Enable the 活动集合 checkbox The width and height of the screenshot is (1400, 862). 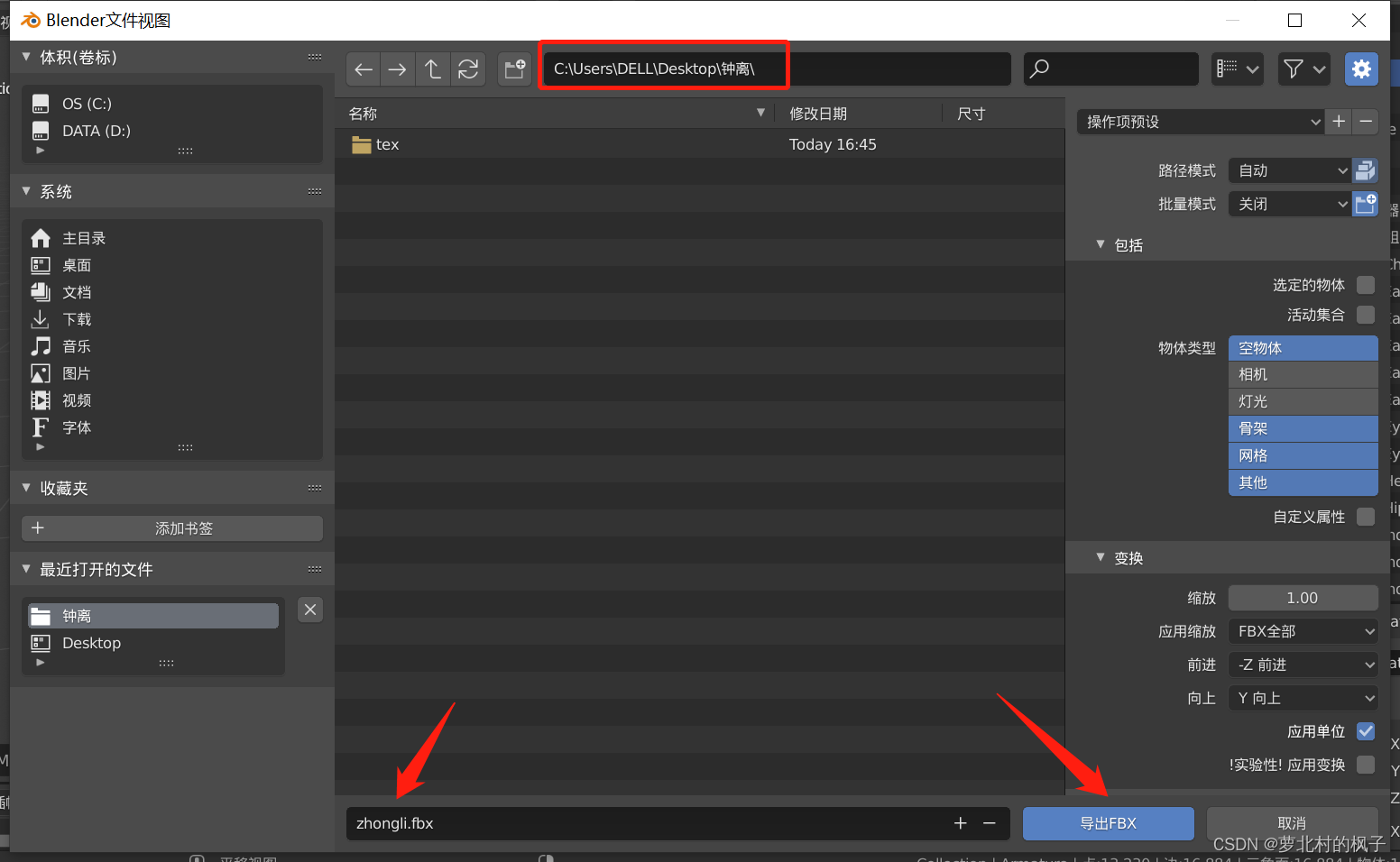click(1366, 315)
